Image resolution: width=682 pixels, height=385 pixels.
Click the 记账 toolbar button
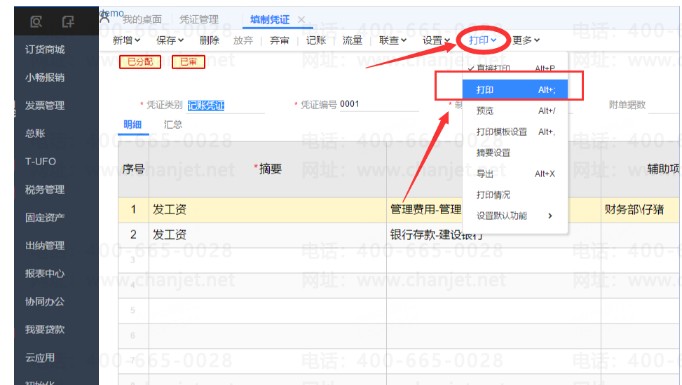click(316, 40)
